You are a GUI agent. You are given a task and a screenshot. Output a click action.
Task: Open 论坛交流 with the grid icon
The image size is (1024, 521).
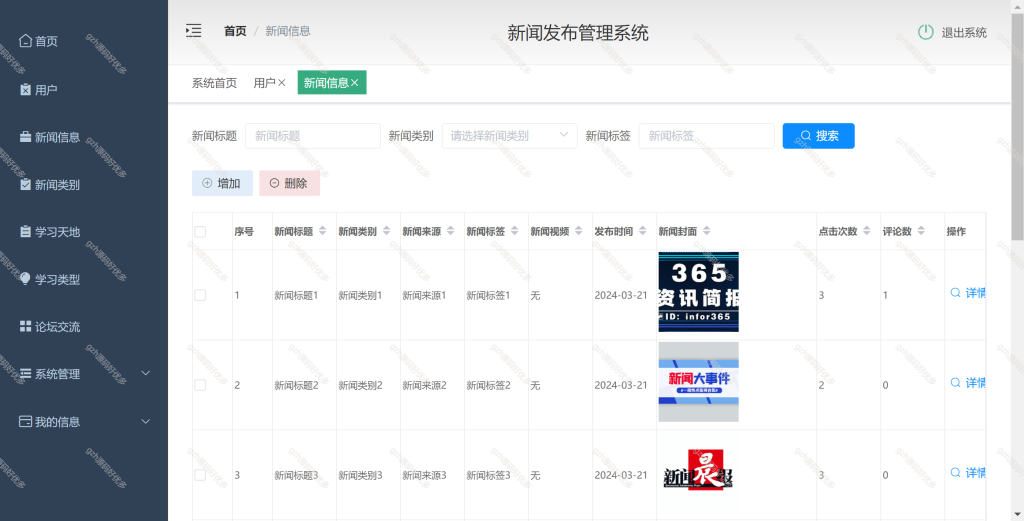[x=25, y=326]
